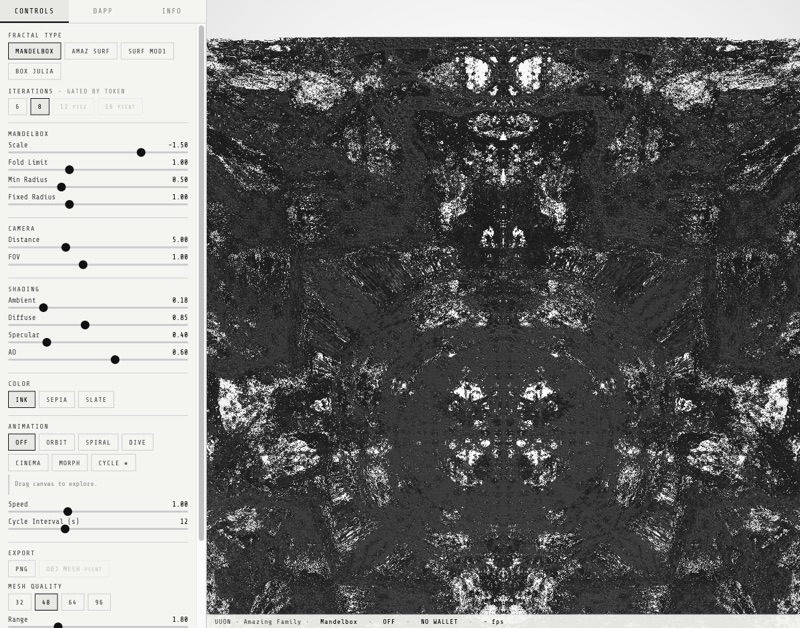
Task: Adjust the Fixed Radius slider
Action: [98, 205]
